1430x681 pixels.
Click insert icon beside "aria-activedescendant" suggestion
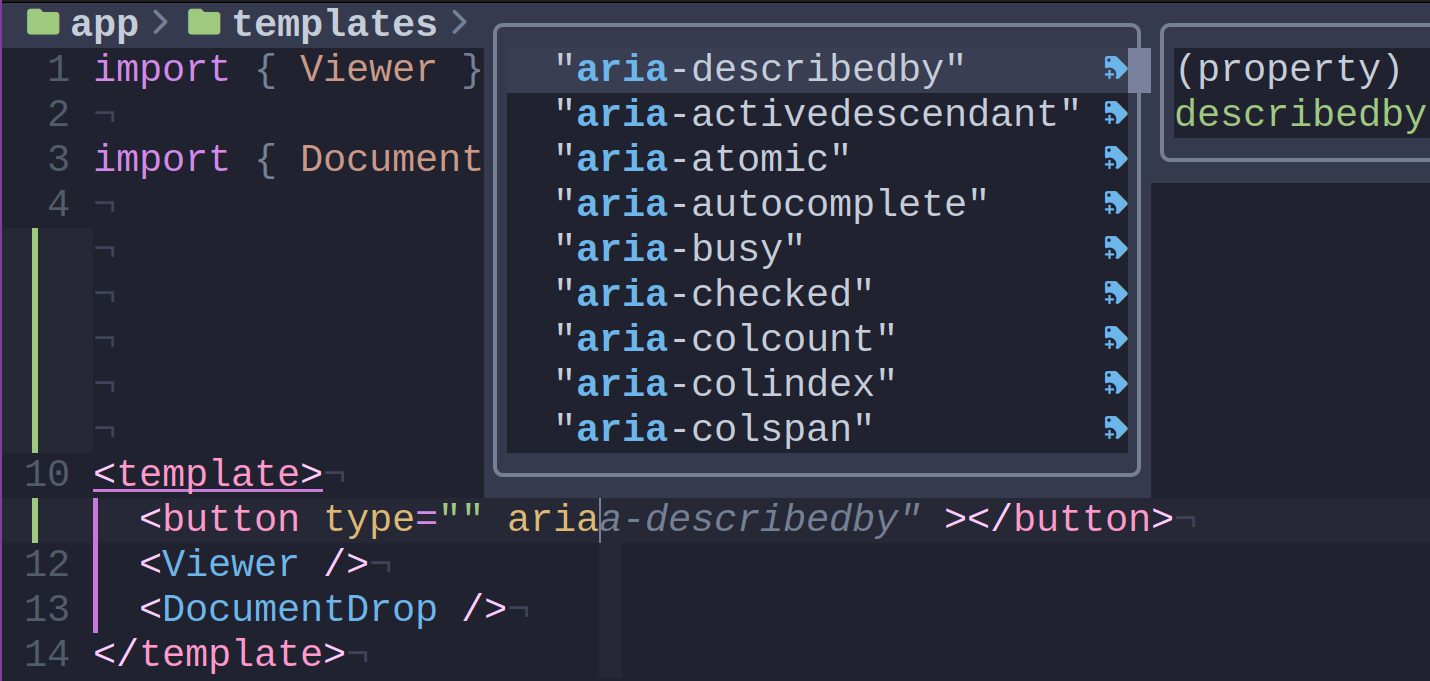point(1115,113)
